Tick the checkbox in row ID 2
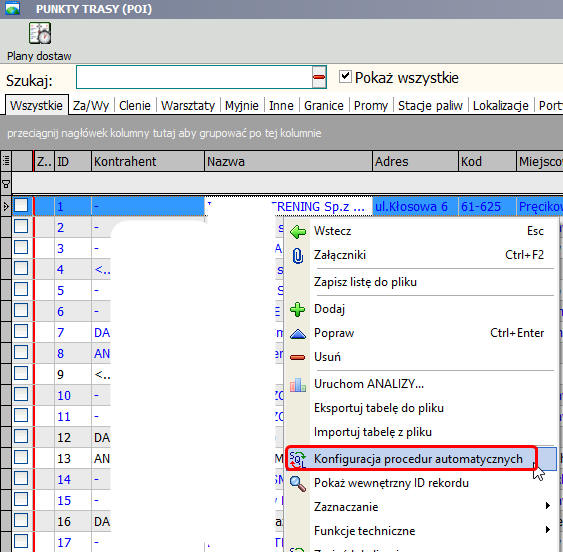This screenshot has width=563, height=552. click(21, 227)
